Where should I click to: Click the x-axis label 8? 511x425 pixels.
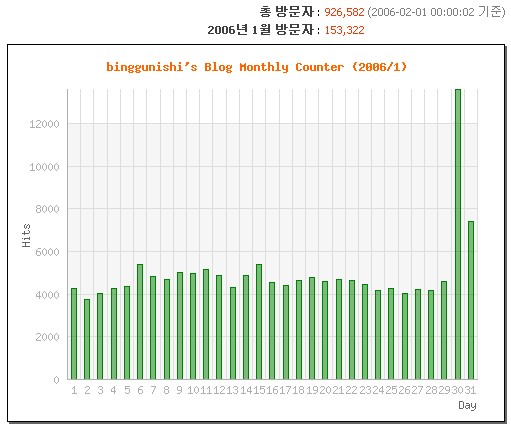[x=166, y=390]
